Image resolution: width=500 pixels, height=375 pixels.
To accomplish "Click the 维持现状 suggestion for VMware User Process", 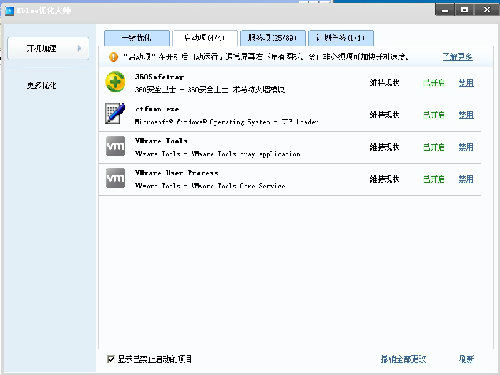I will click(x=384, y=179).
